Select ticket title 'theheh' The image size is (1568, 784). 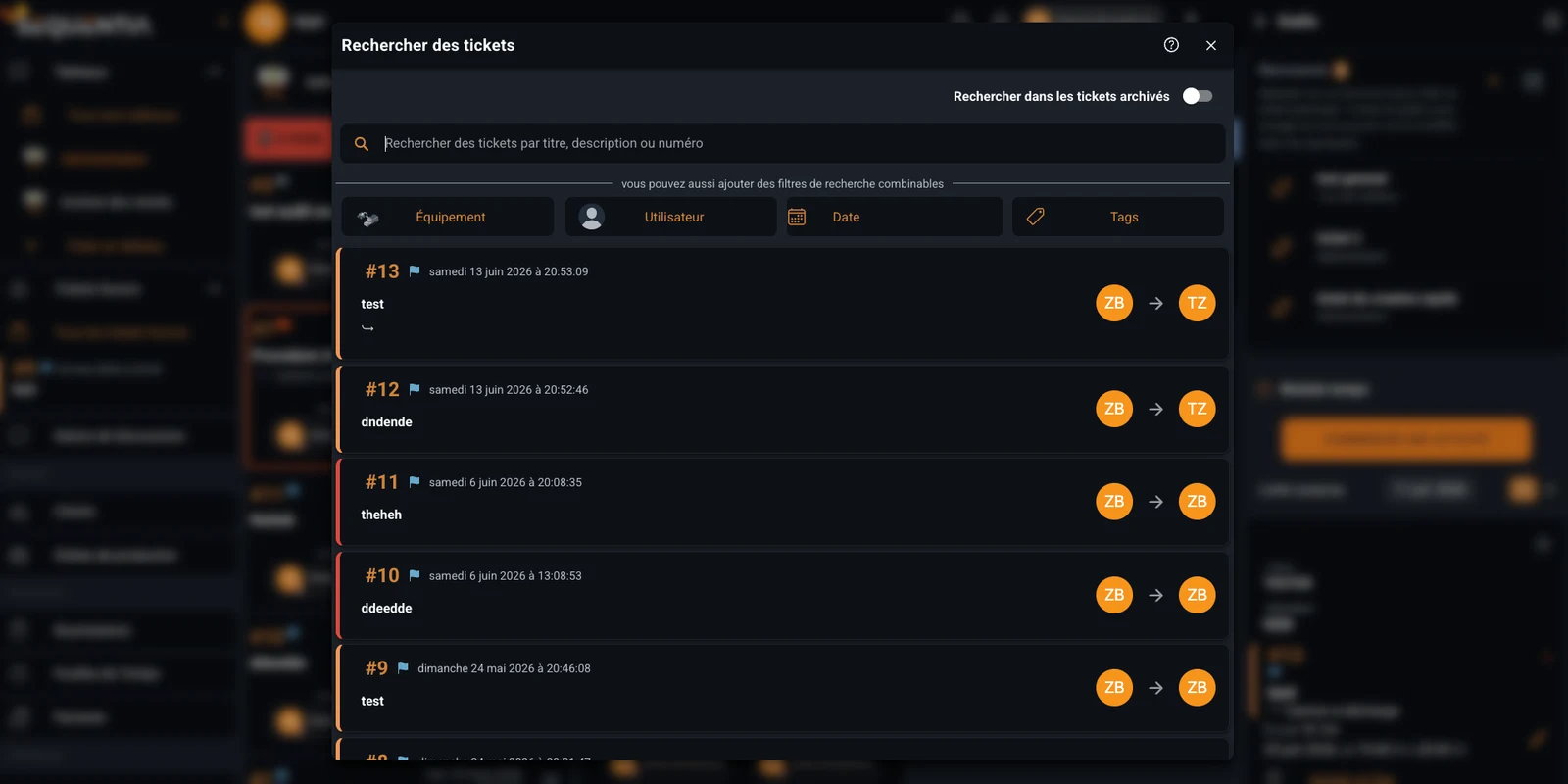tap(381, 514)
